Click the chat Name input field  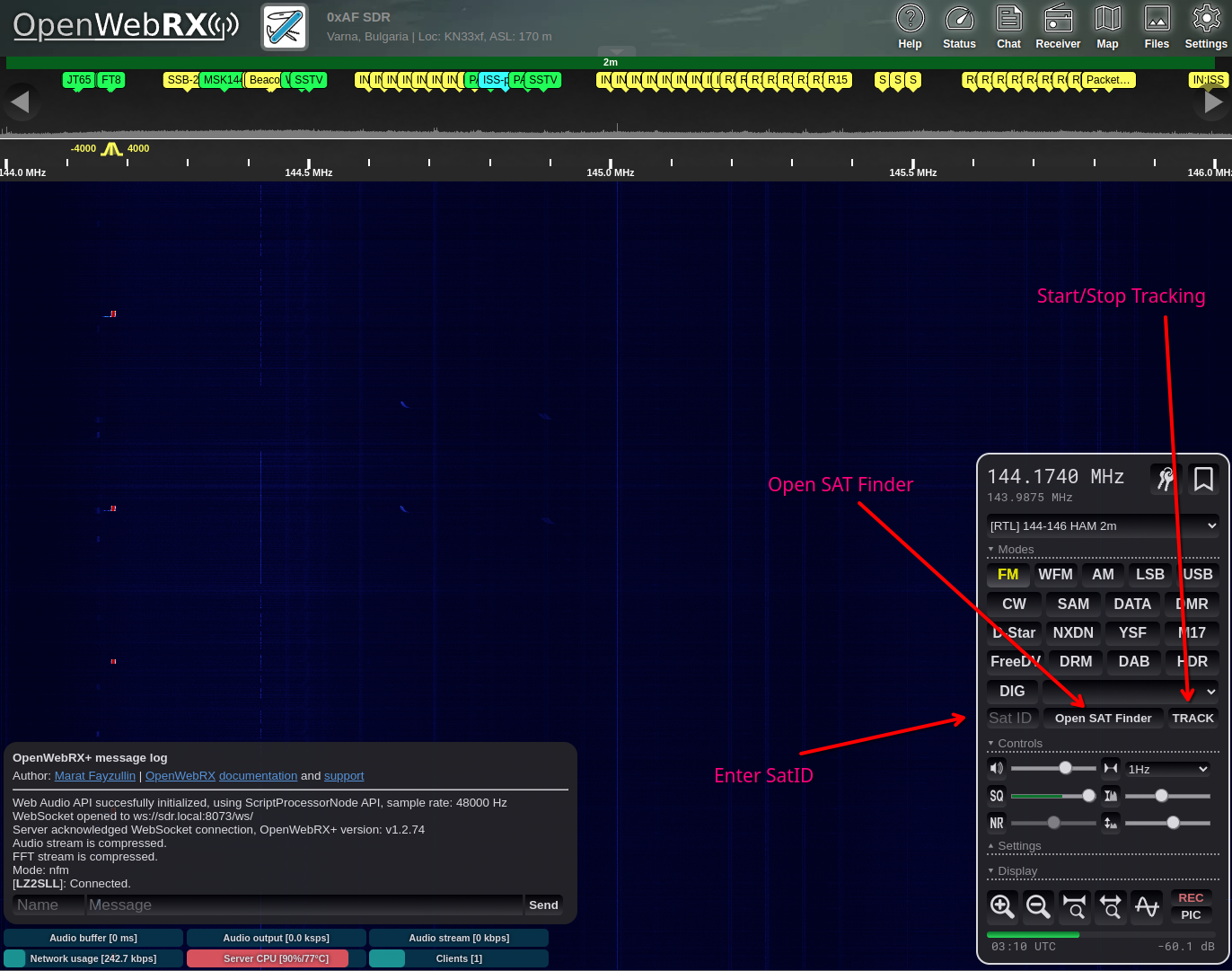(48, 905)
